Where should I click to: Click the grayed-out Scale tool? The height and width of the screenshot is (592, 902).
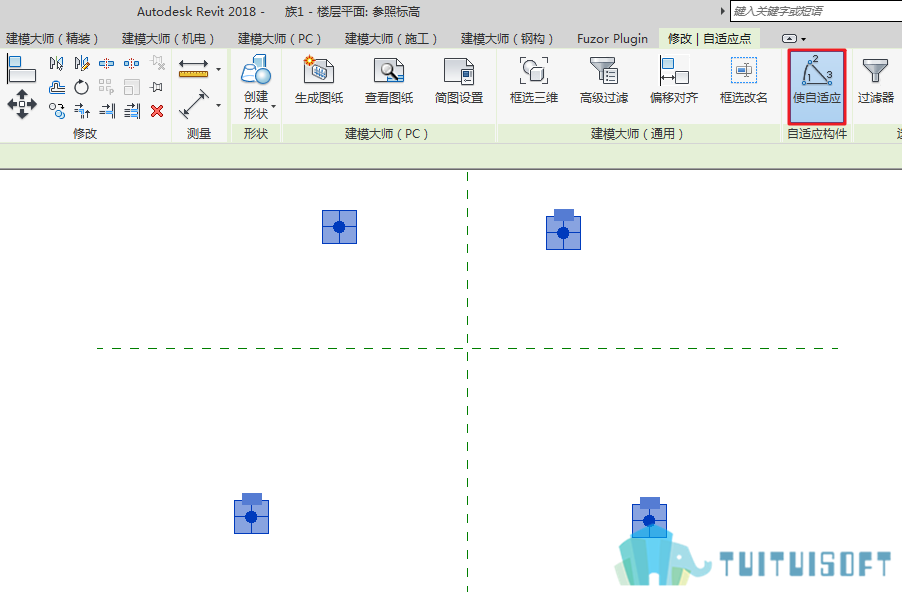132,87
